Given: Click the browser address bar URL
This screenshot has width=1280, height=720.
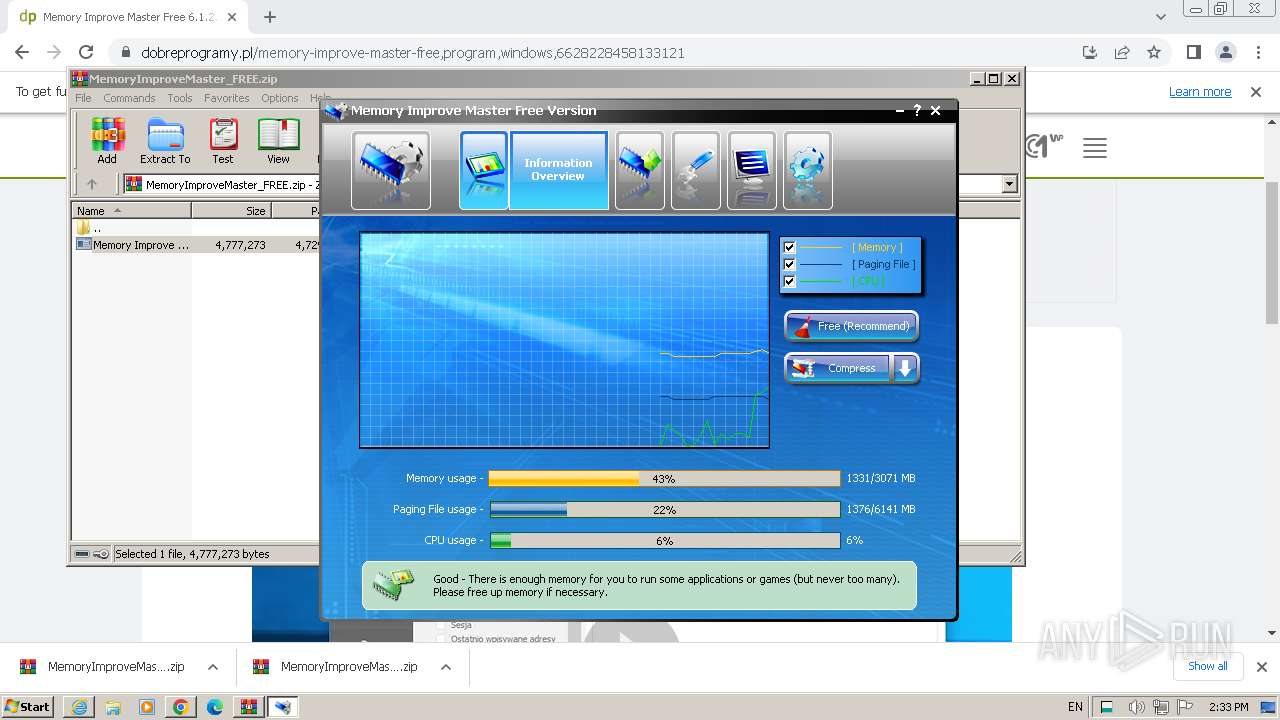Looking at the screenshot, I should click(x=412, y=52).
